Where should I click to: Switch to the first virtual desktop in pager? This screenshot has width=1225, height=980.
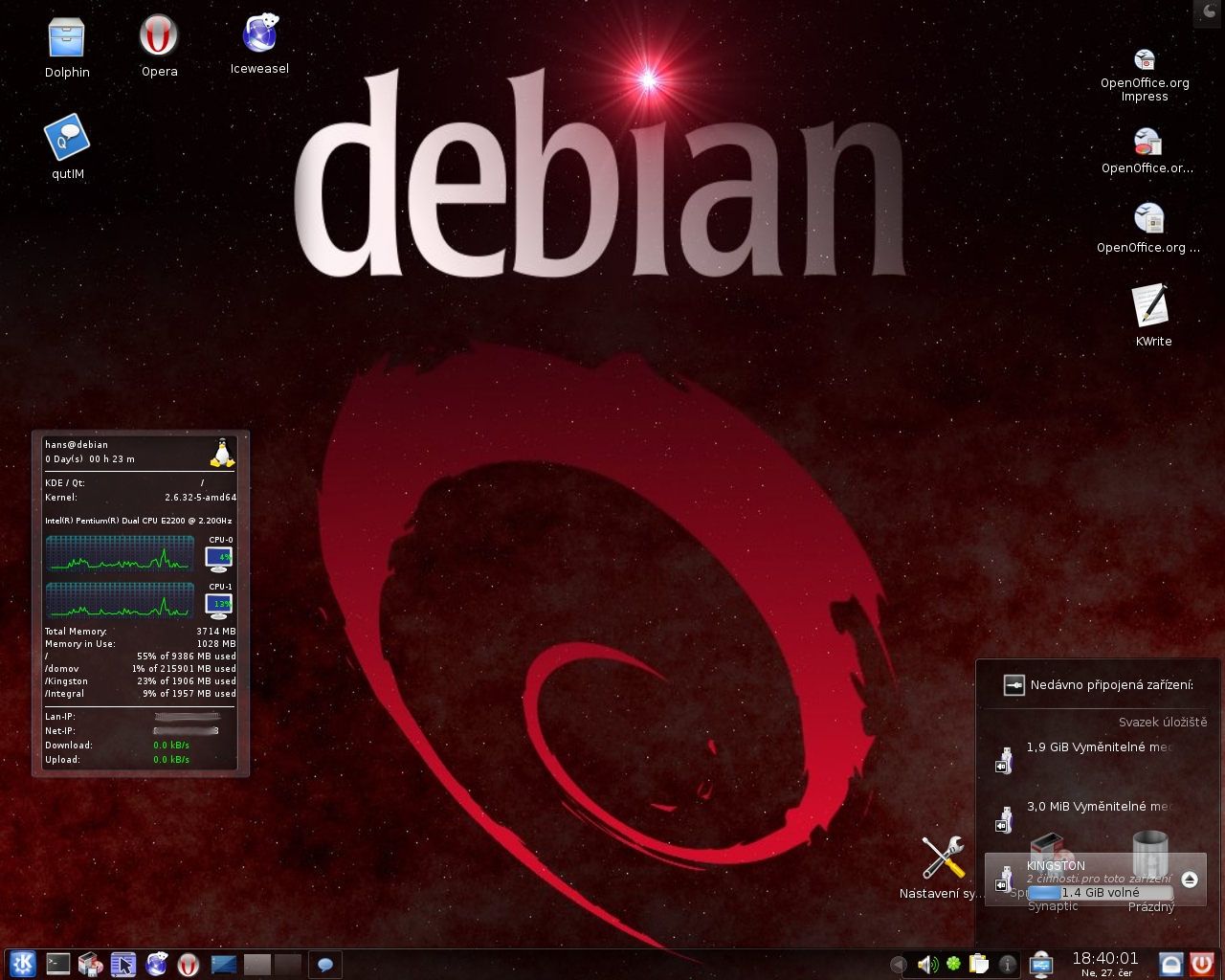[257, 965]
